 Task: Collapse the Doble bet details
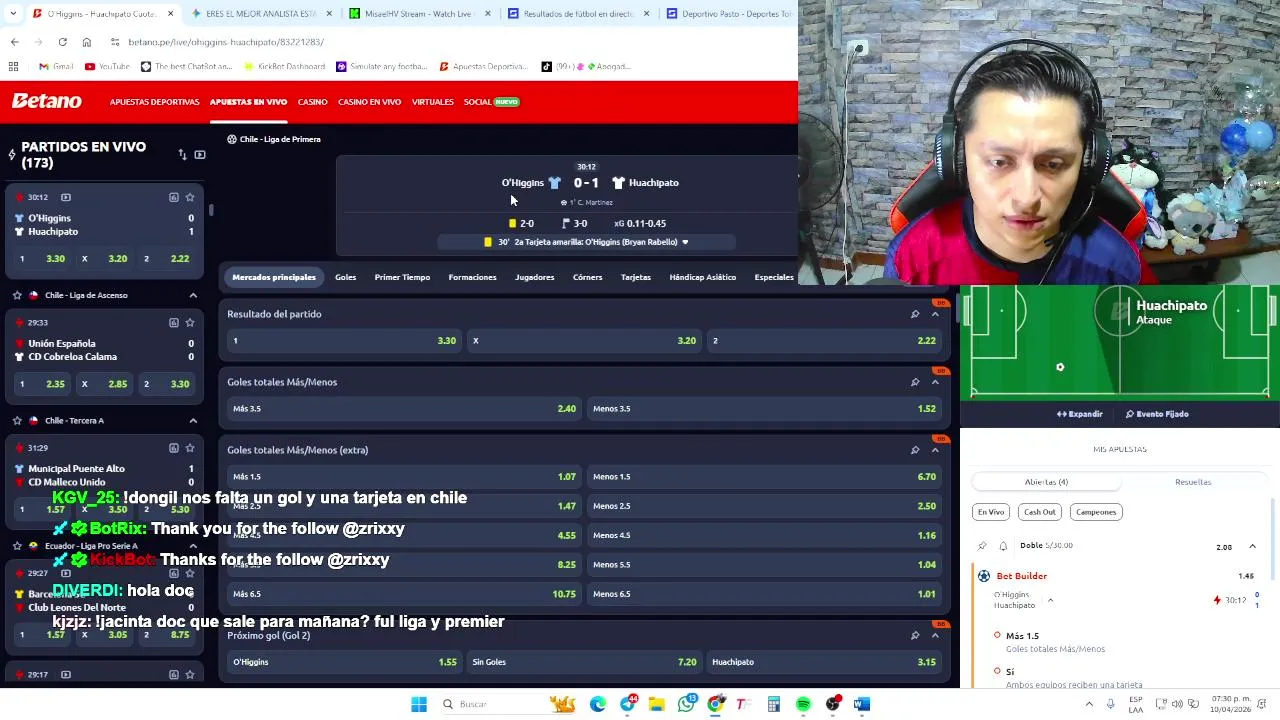(1252, 547)
